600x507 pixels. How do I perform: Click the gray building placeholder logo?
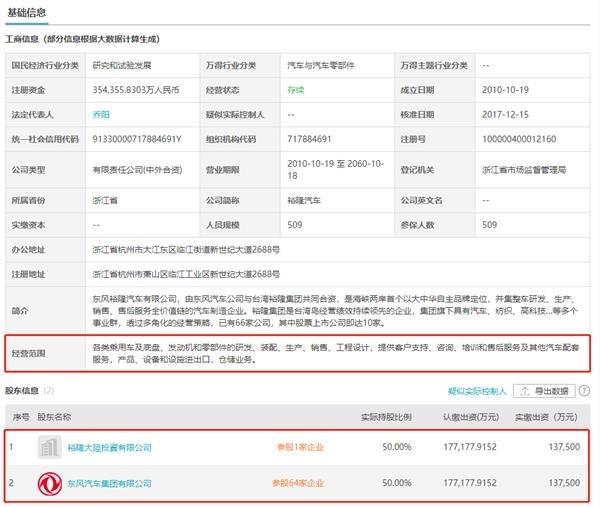tap(50, 447)
